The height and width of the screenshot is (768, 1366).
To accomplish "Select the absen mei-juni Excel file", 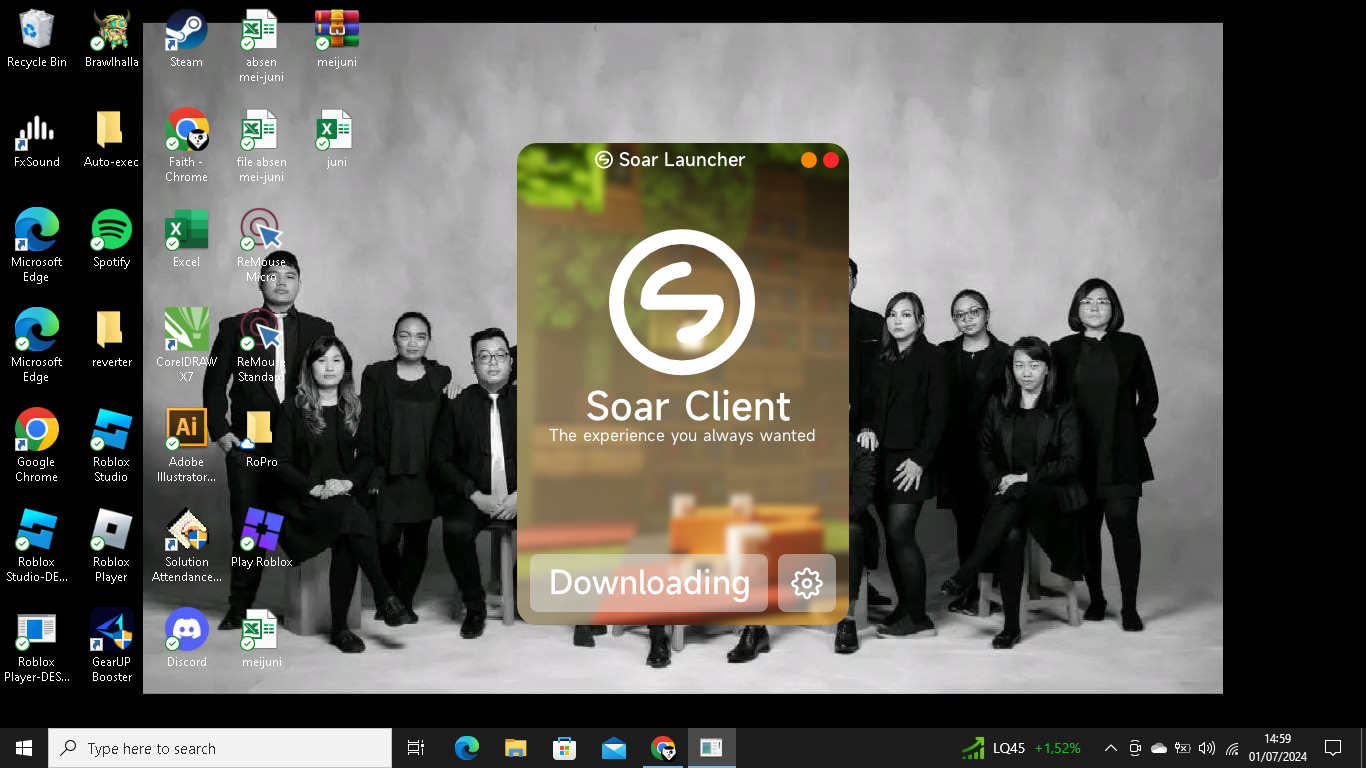I will pyautogui.click(x=261, y=47).
